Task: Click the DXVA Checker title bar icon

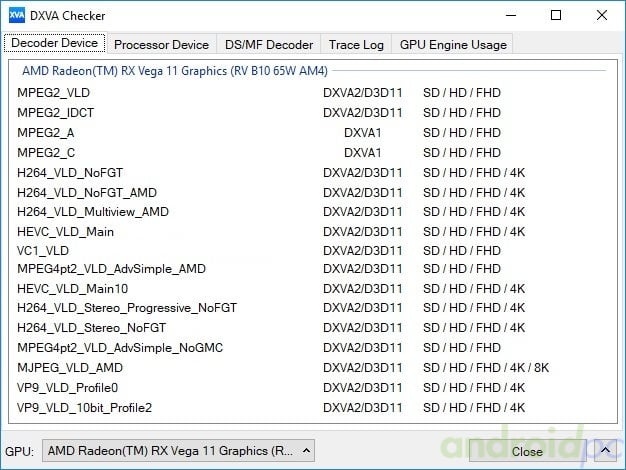Action: (16, 16)
